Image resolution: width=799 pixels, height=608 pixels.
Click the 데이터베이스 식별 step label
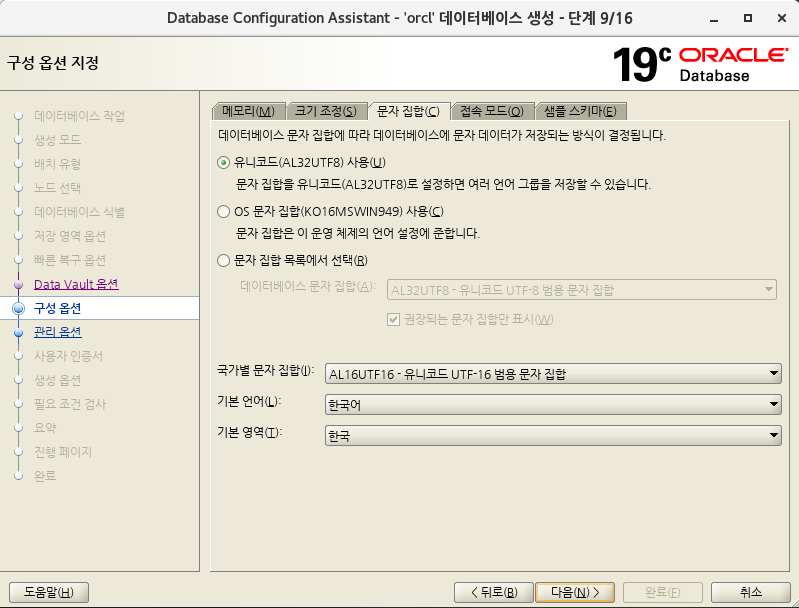click(x=79, y=212)
